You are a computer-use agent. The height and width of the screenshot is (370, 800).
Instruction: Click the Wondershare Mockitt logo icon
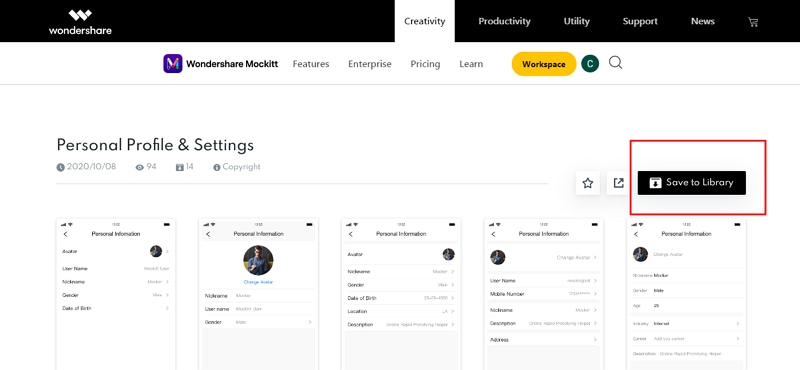point(172,64)
